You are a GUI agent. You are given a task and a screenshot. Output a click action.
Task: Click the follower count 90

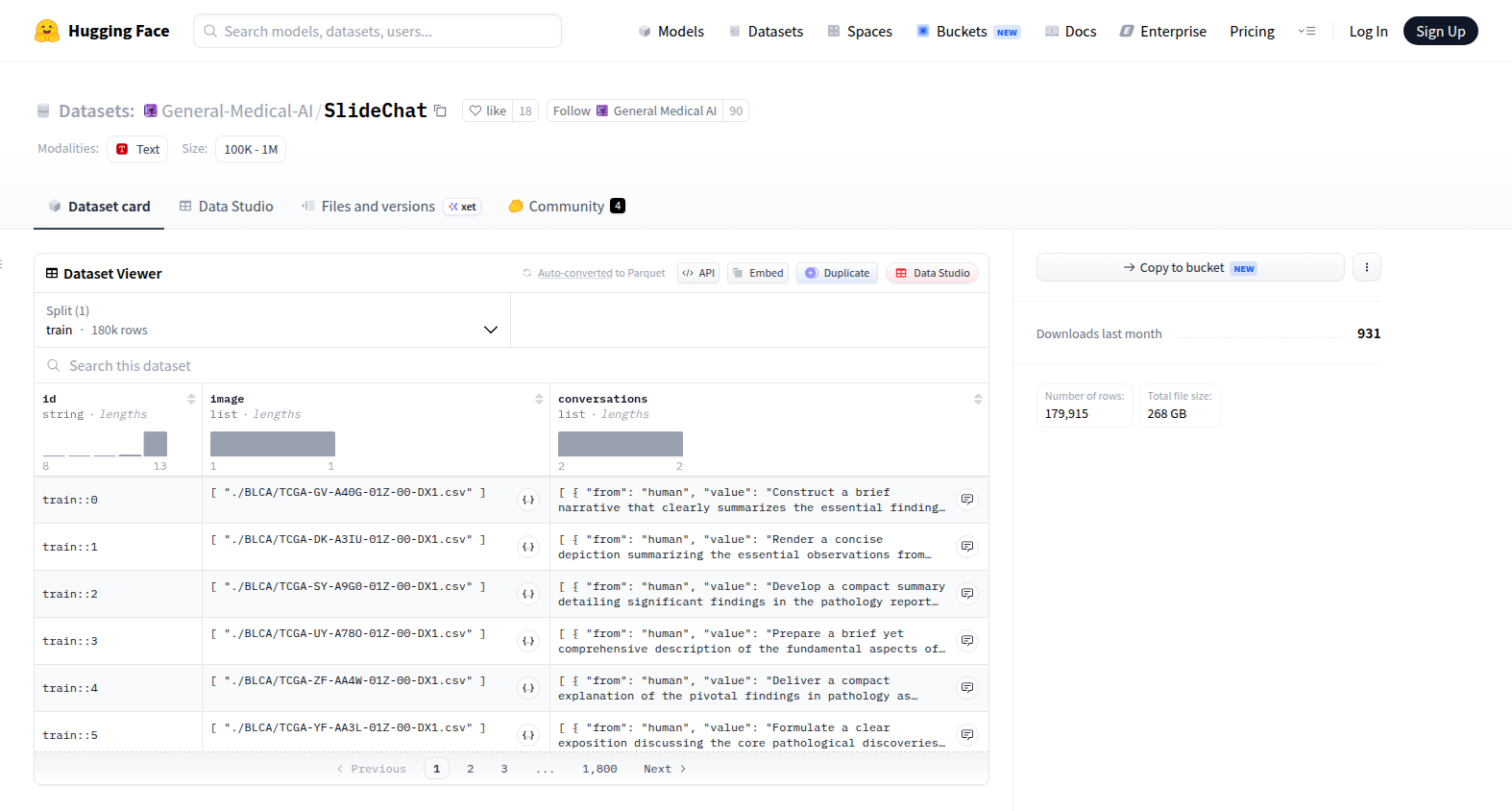click(736, 111)
